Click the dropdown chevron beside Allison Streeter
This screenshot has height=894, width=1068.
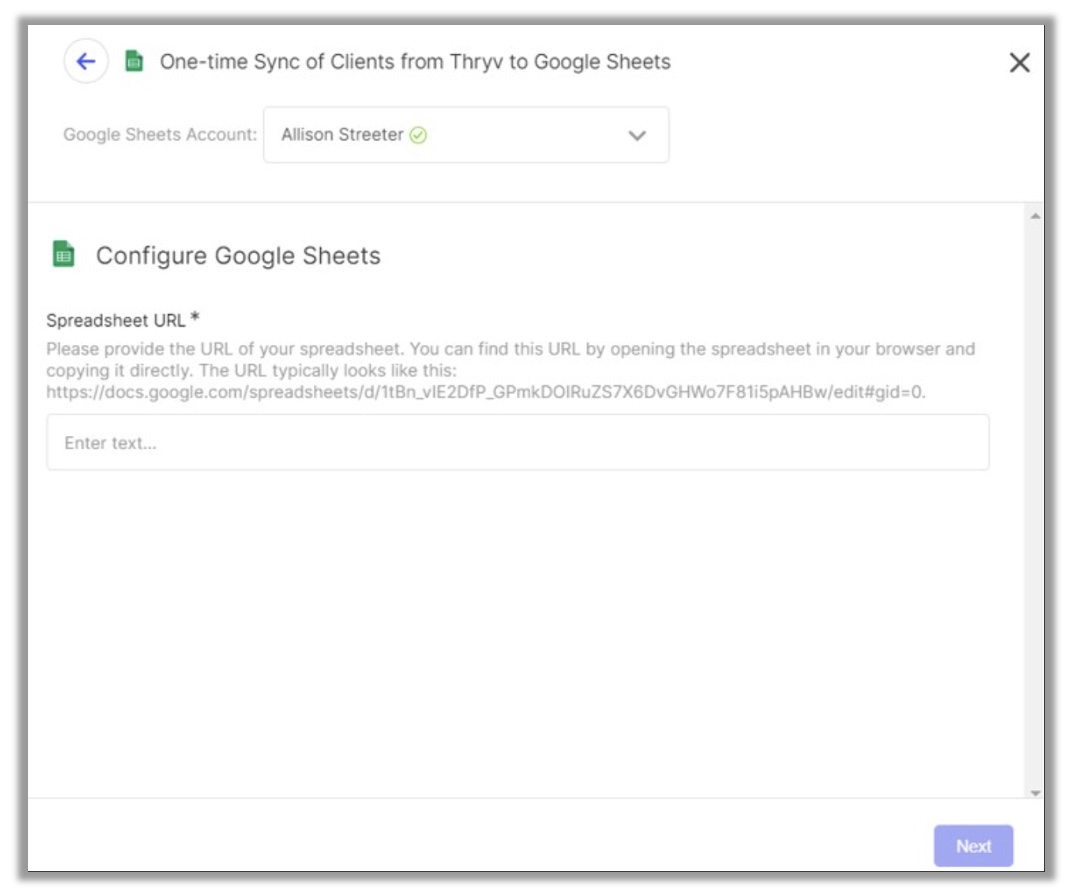[637, 135]
